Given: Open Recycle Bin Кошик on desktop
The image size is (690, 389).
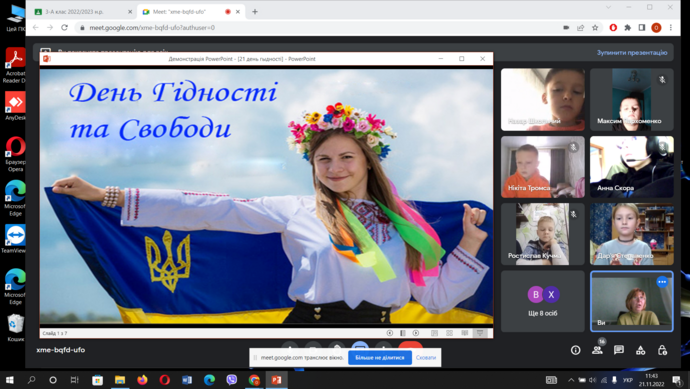Looking at the screenshot, I should (x=15, y=327).
